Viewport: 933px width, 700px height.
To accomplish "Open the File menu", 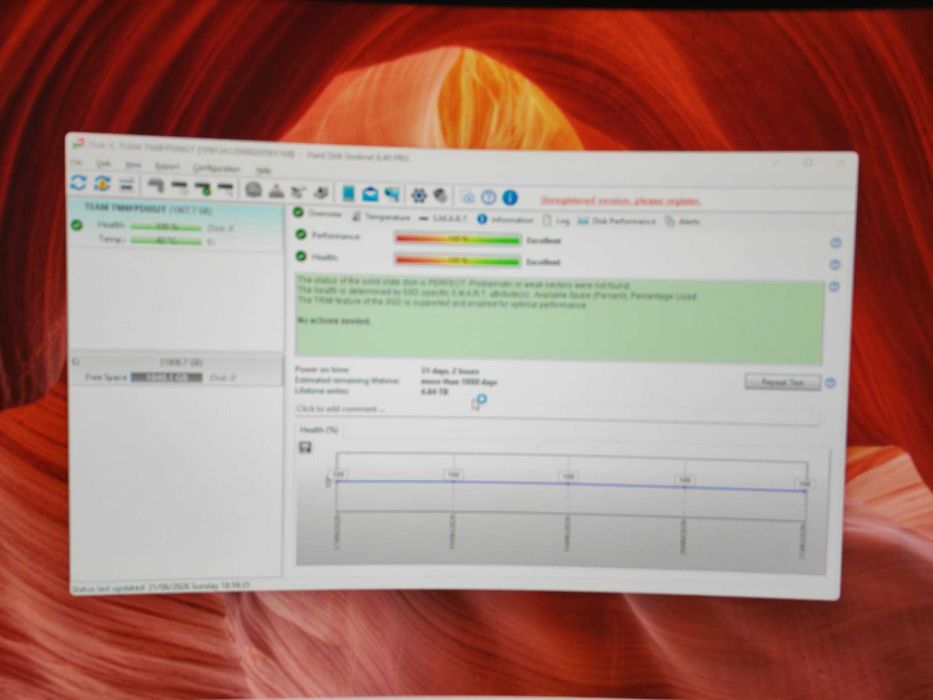I will pos(77,162).
